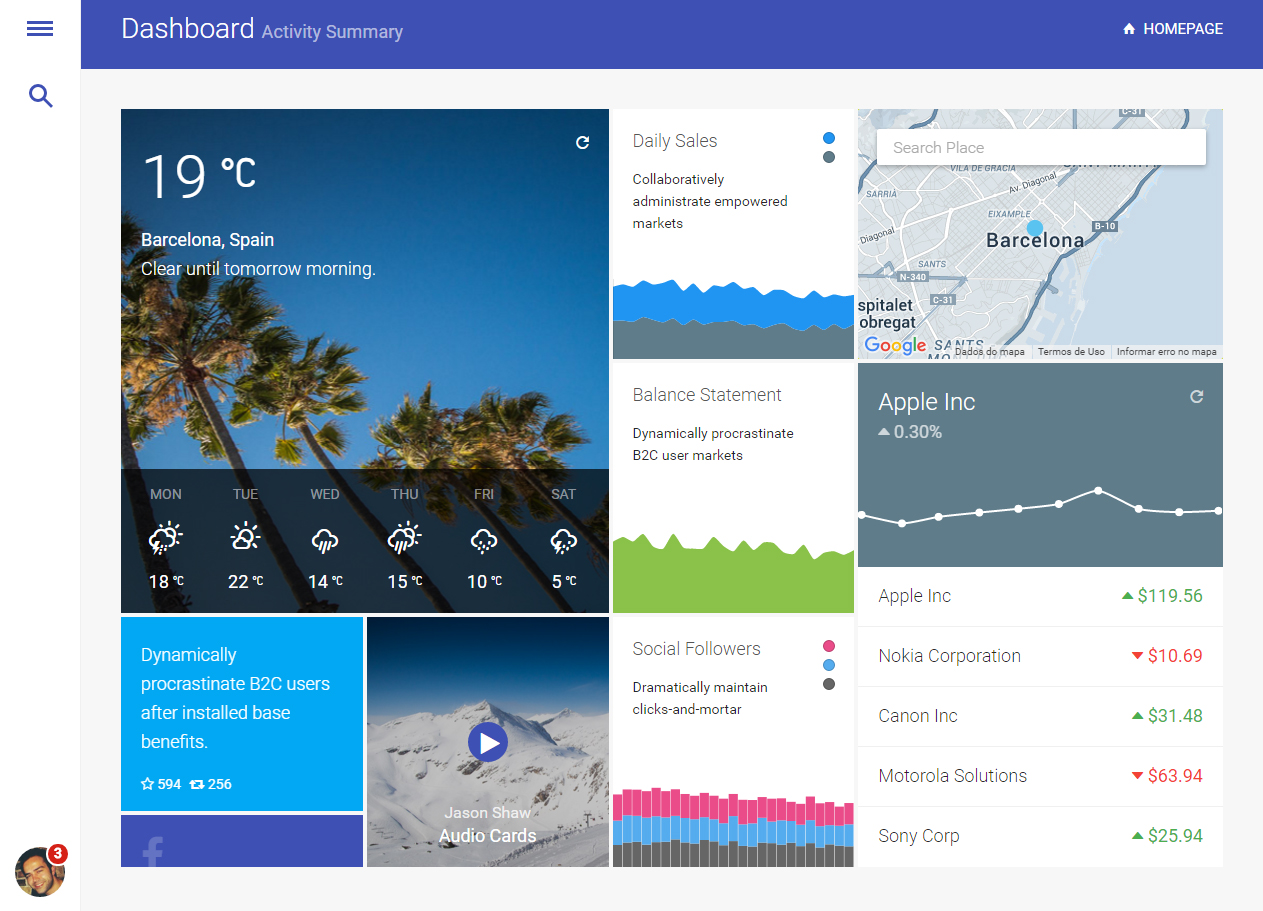Open user avatar with notification badge
Image resolution: width=1263 pixels, height=911 pixels.
tap(40, 872)
